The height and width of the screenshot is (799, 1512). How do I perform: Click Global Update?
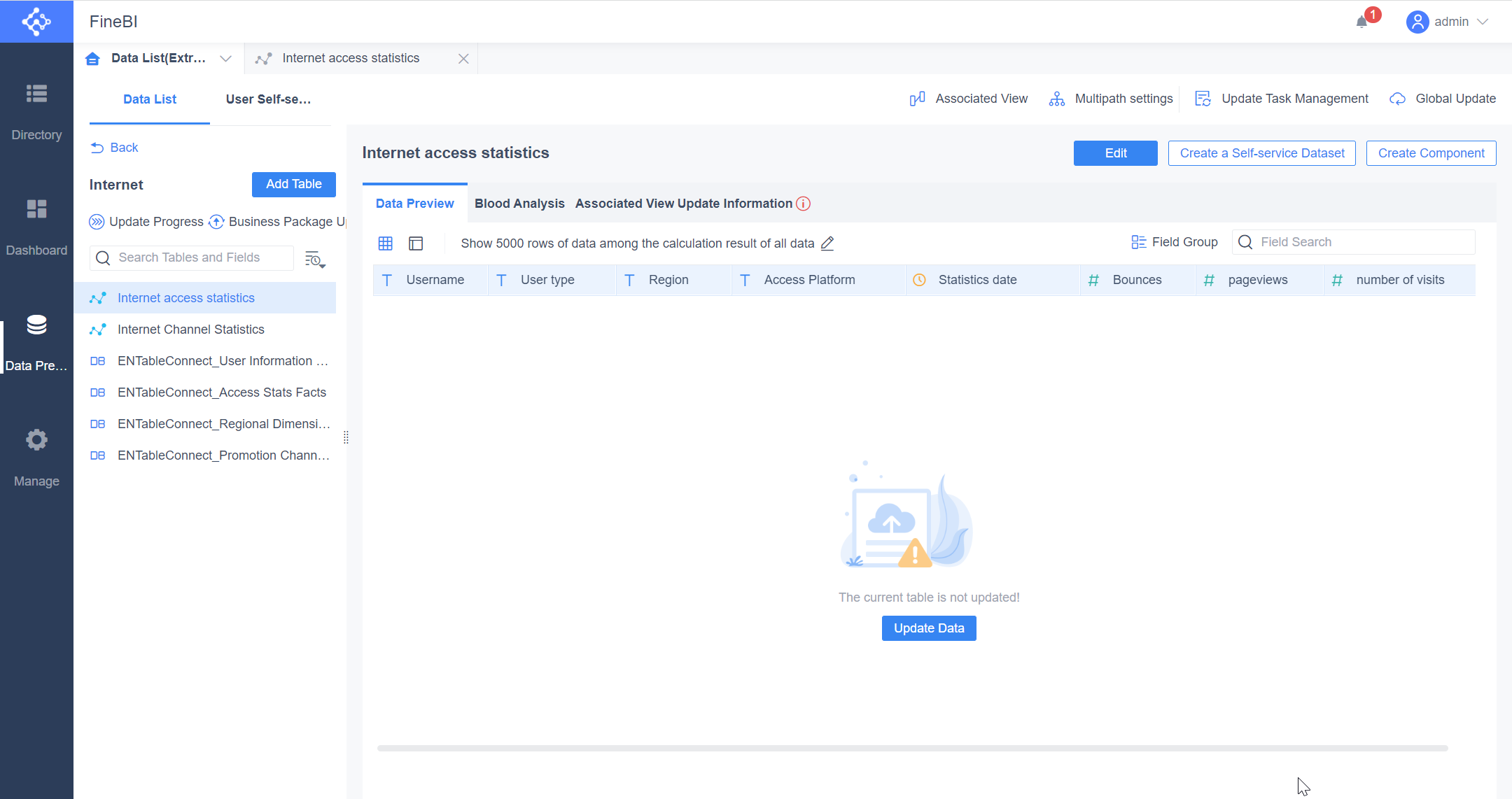pyautogui.click(x=1443, y=99)
